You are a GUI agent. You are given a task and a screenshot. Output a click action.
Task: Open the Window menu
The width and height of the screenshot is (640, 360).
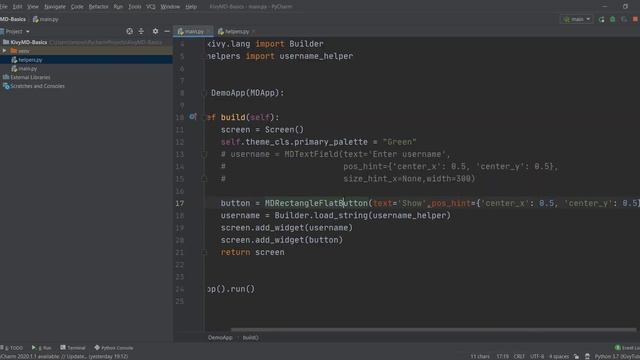click(x=170, y=7)
